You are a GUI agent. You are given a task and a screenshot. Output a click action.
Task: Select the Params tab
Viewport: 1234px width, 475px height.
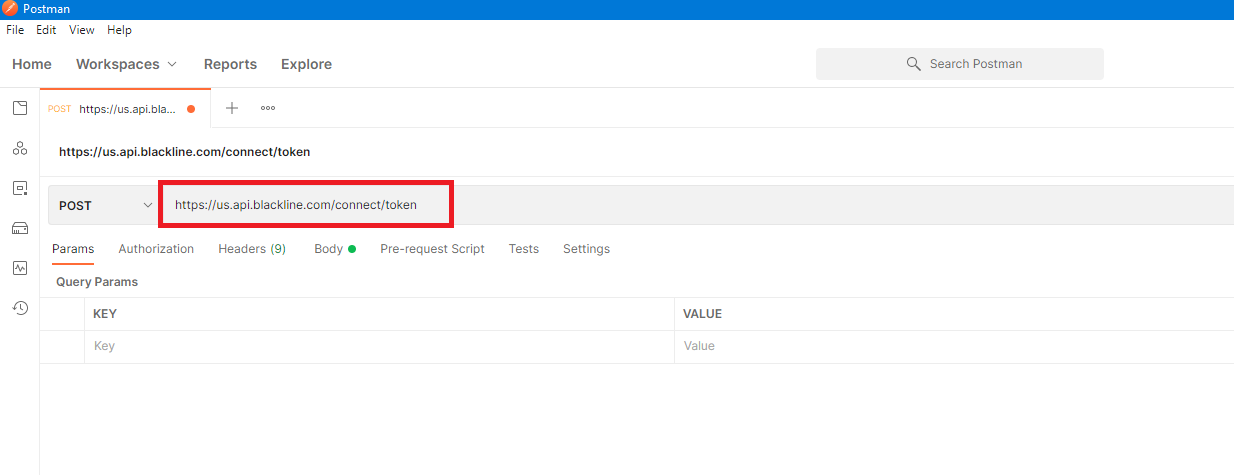pos(73,249)
